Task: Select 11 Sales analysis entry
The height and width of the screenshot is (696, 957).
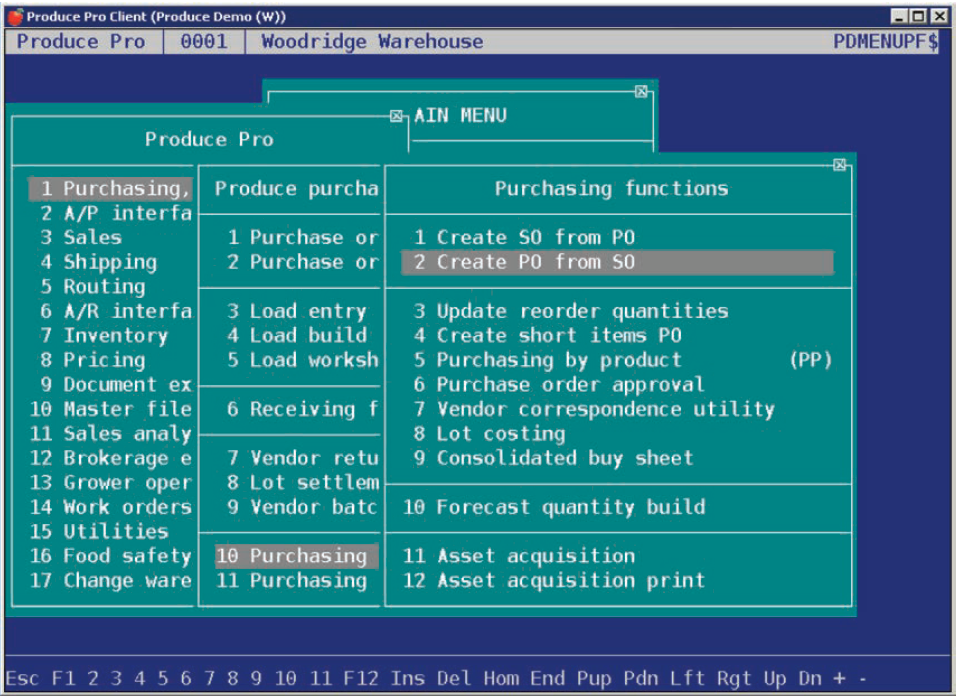Action: (111, 433)
